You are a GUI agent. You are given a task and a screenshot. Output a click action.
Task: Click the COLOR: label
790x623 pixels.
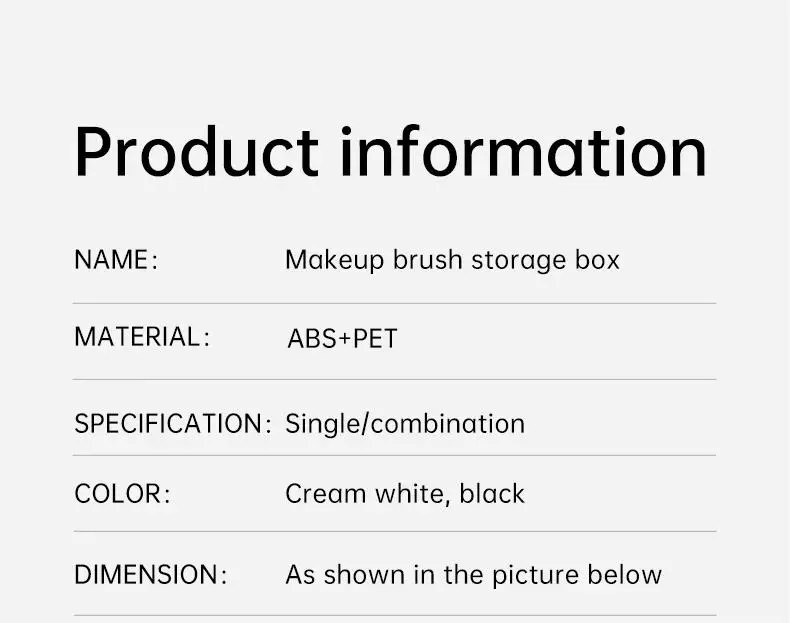pyautogui.click(x=122, y=494)
